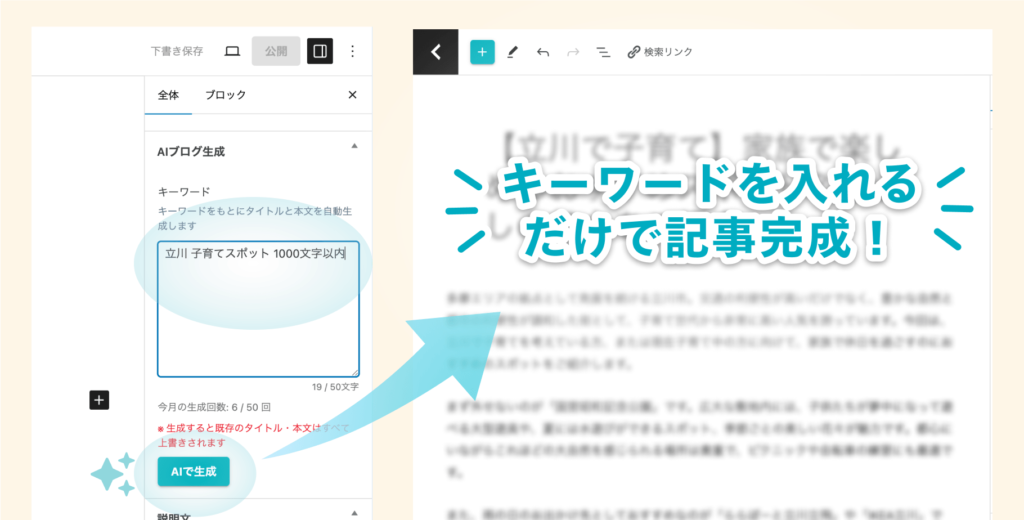The image size is (1024, 520).
Task: Click the black back arrow button
Action: point(435,52)
